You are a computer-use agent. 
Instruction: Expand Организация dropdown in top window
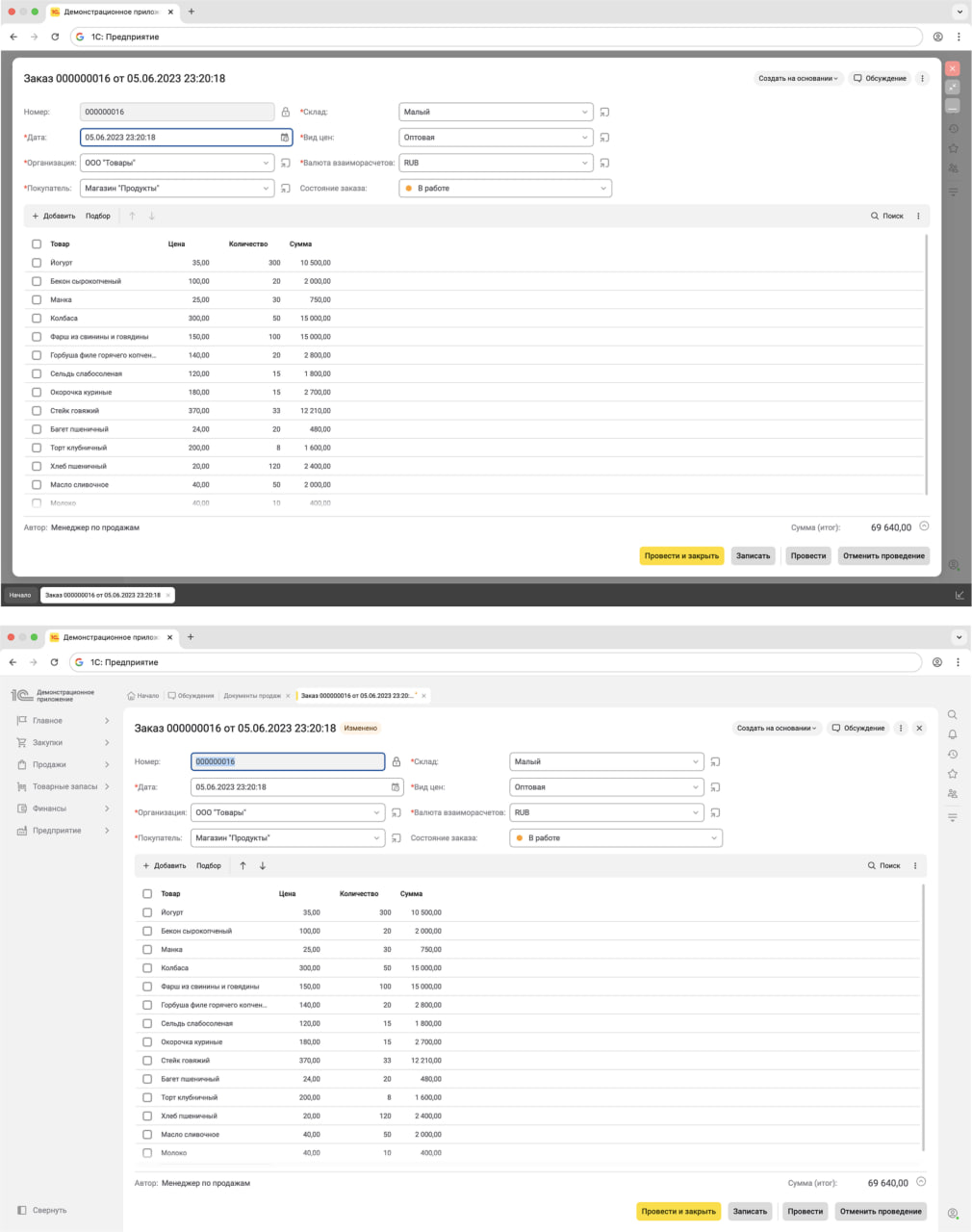267,163
